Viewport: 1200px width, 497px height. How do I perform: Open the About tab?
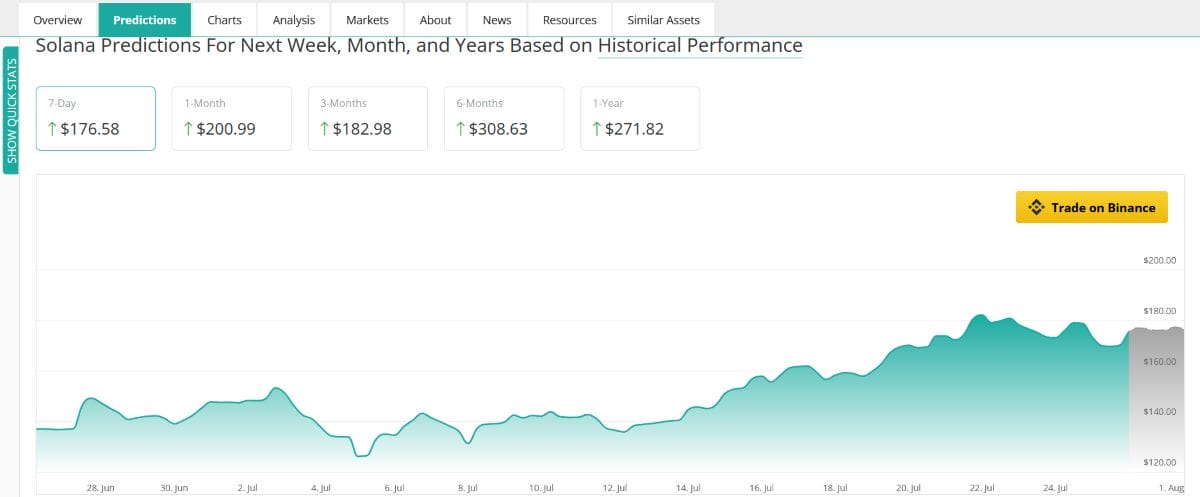coord(435,20)
